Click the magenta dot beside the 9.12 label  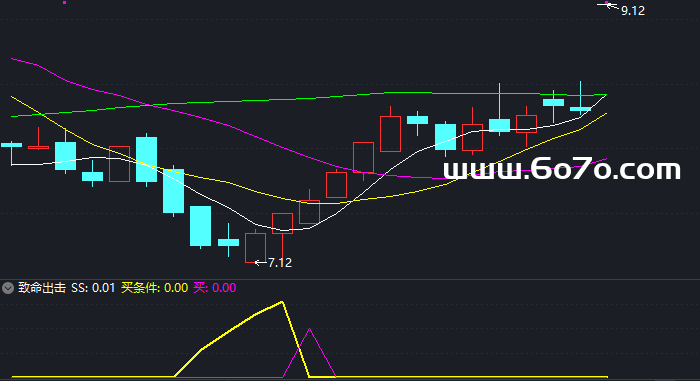pos(607,4)
